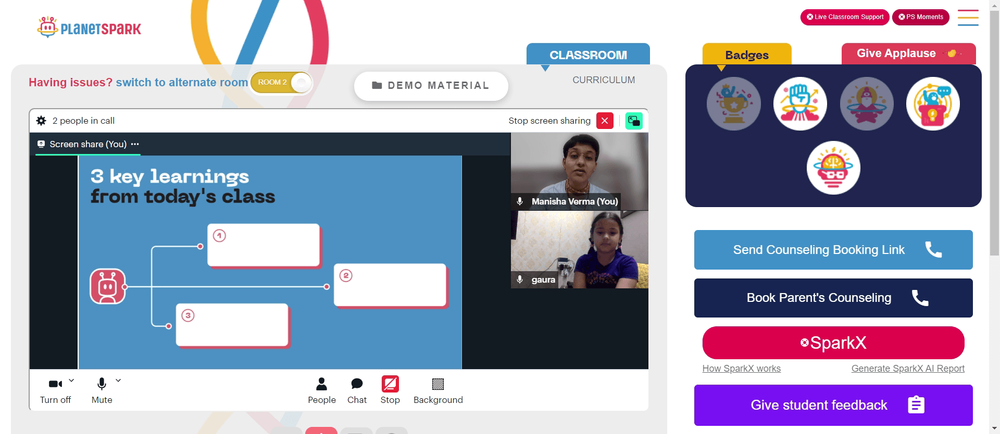The height and width of the screenshot is (434, 1000).
Task: Mute the microphone
Action: click(101, 391)
